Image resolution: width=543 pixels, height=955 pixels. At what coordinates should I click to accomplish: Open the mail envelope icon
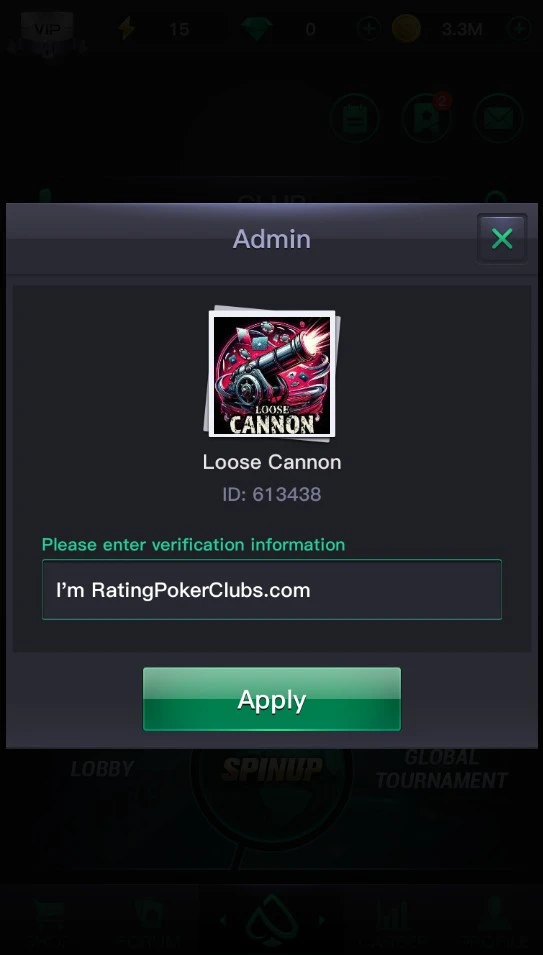[499, 118]
